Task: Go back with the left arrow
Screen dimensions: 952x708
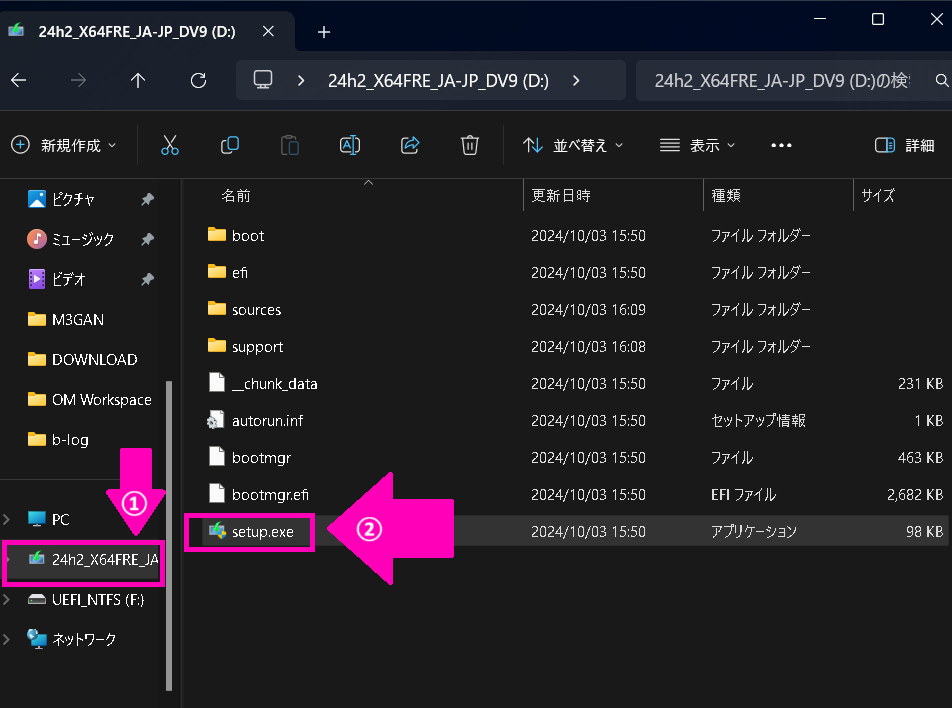Action: pos(19,80)
